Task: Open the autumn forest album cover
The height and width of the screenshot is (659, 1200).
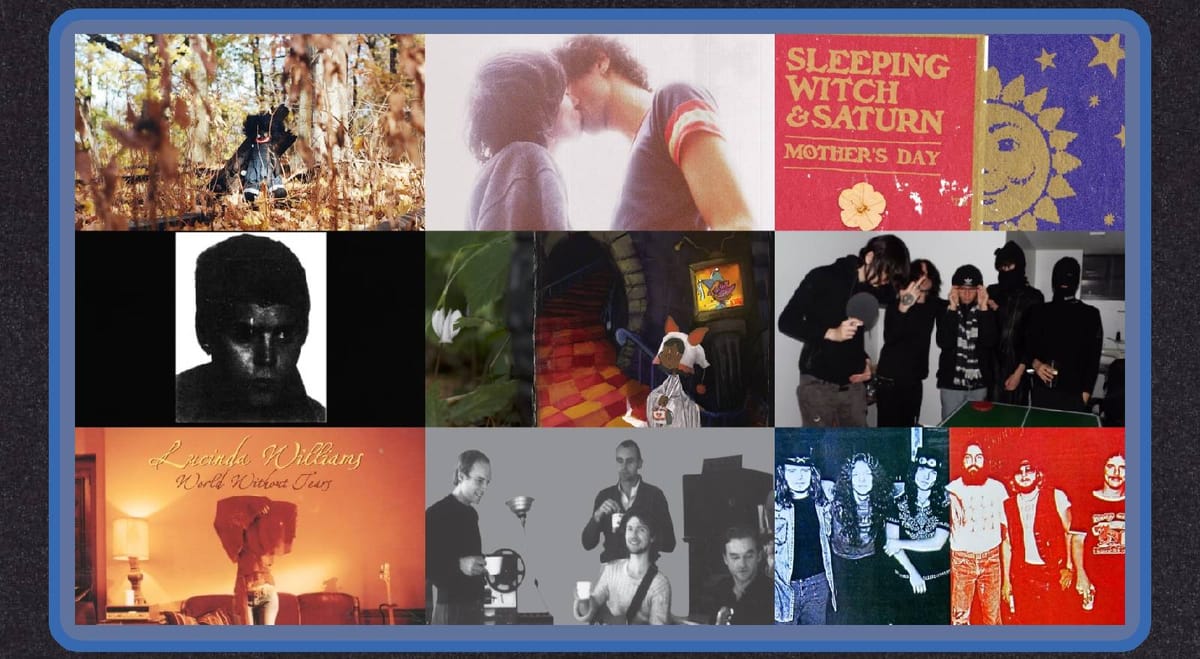Action: tap(249, 132)
